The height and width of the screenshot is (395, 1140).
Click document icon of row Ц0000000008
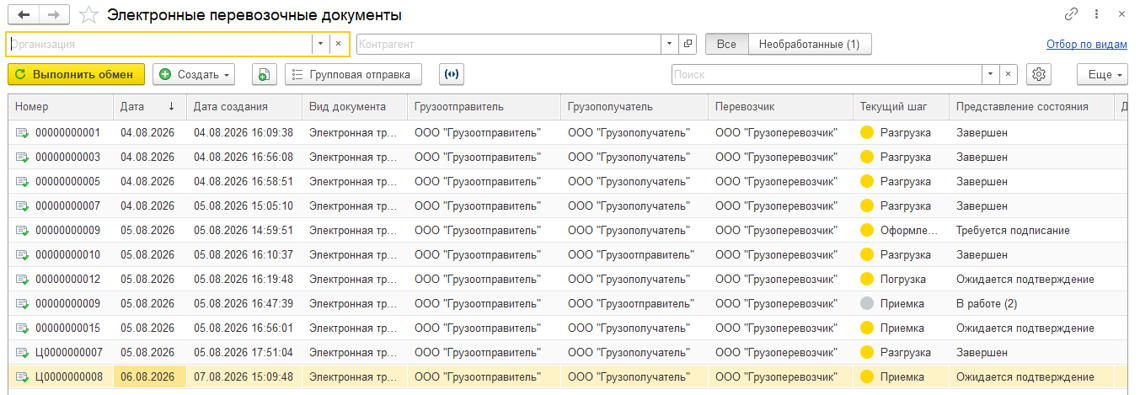point(23,377)
